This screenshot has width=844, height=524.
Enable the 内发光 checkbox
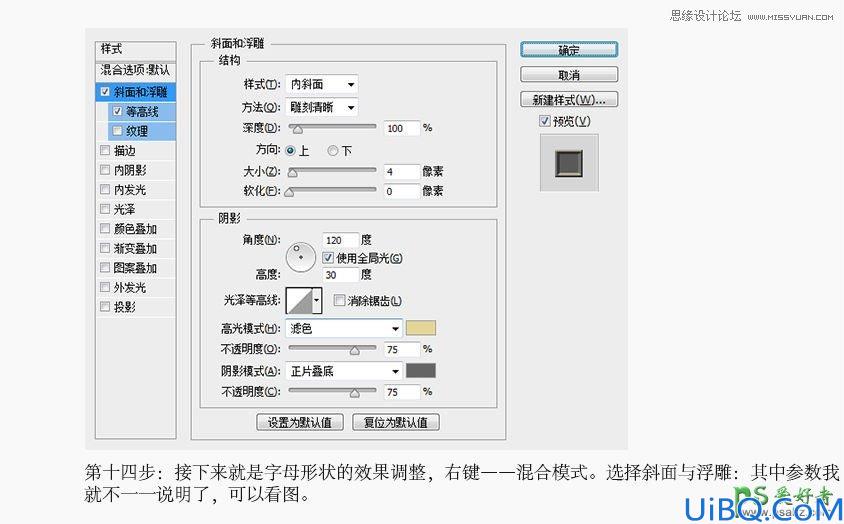(x=105, y=189)
